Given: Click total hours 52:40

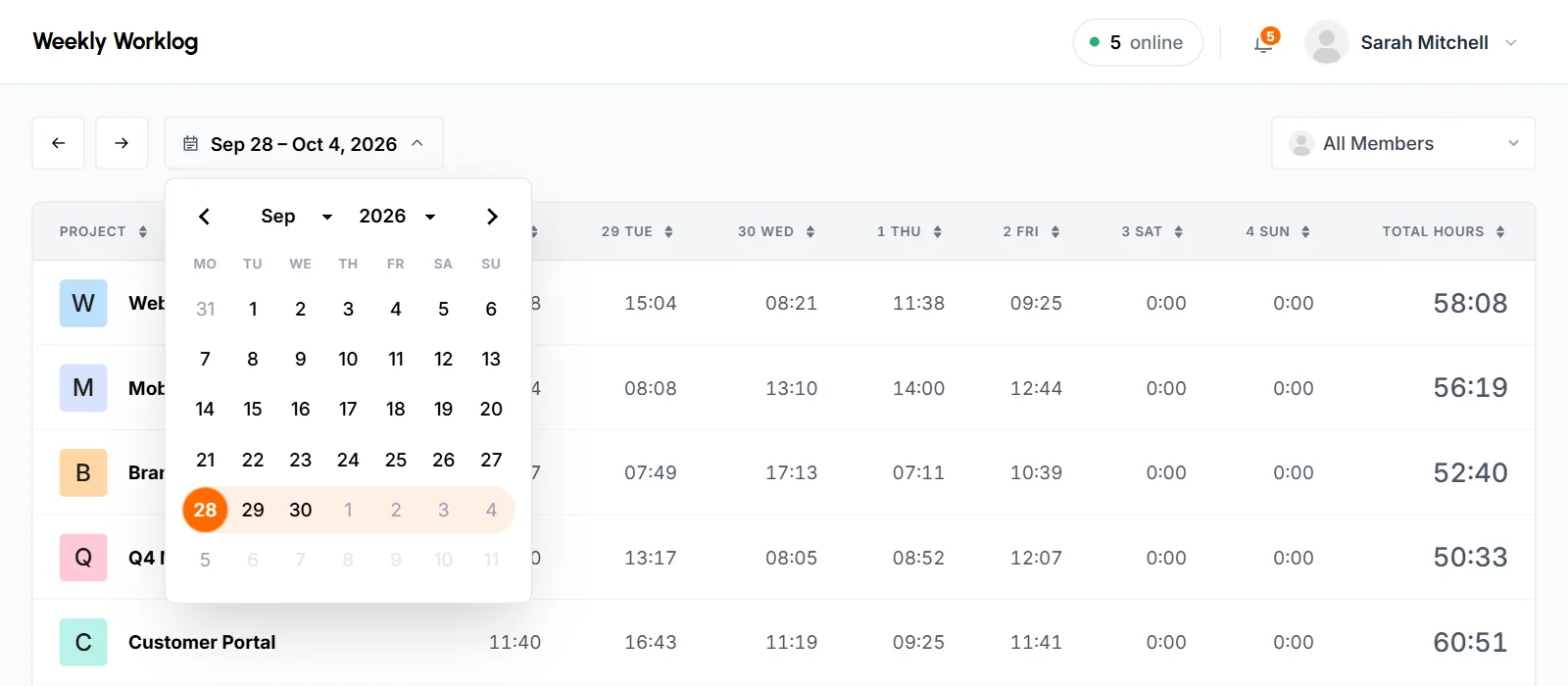Looking at the screenshot, I should pos(1470,472).
